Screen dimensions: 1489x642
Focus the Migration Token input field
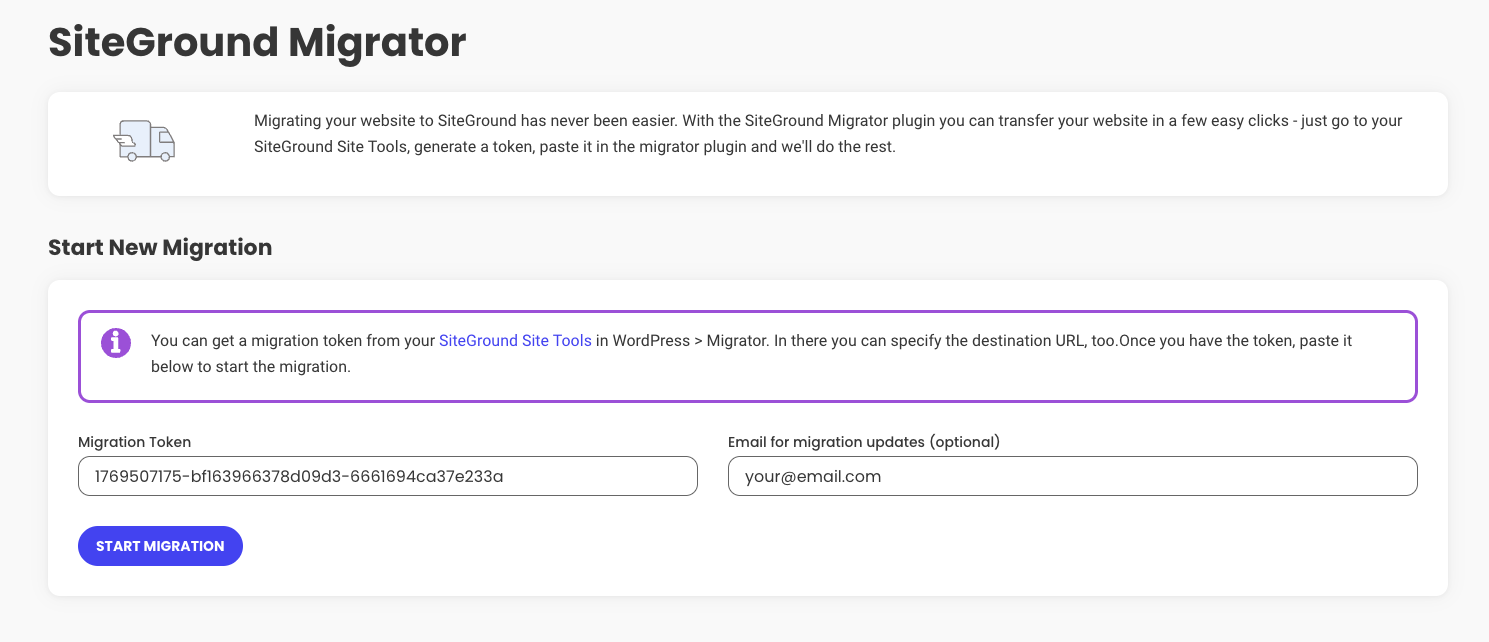(387, 476)
